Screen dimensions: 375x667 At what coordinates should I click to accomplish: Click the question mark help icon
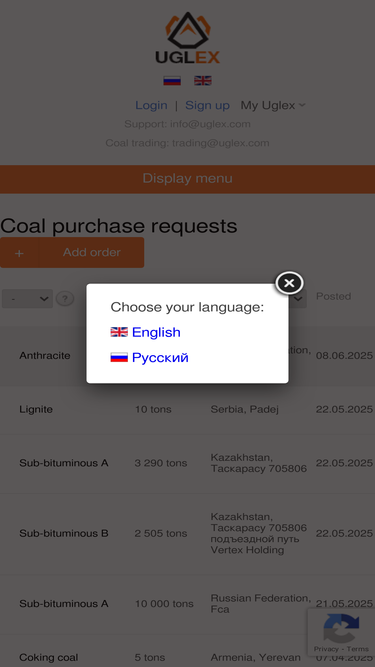click(65, 299)
